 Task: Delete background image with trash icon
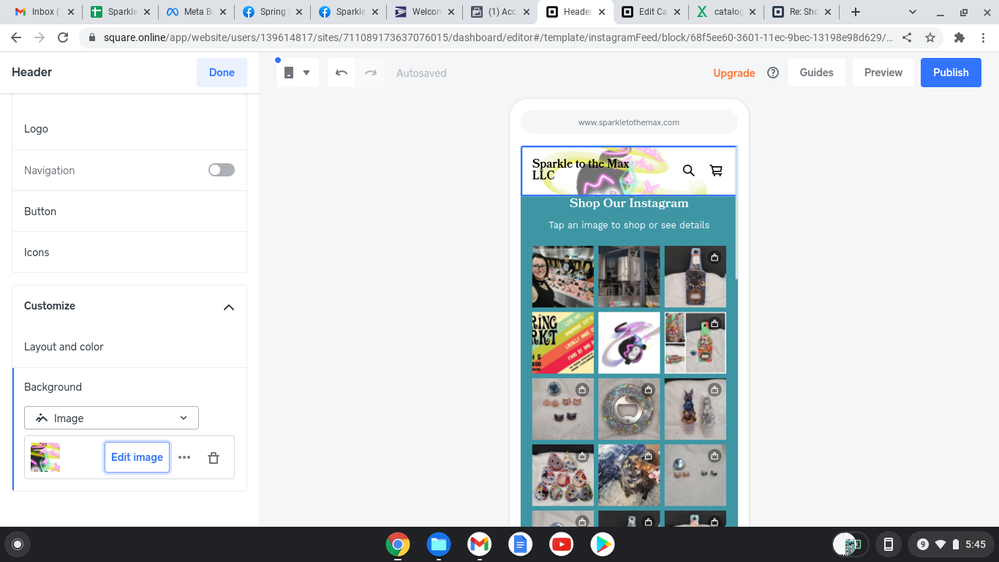click(x=213, y=458)
